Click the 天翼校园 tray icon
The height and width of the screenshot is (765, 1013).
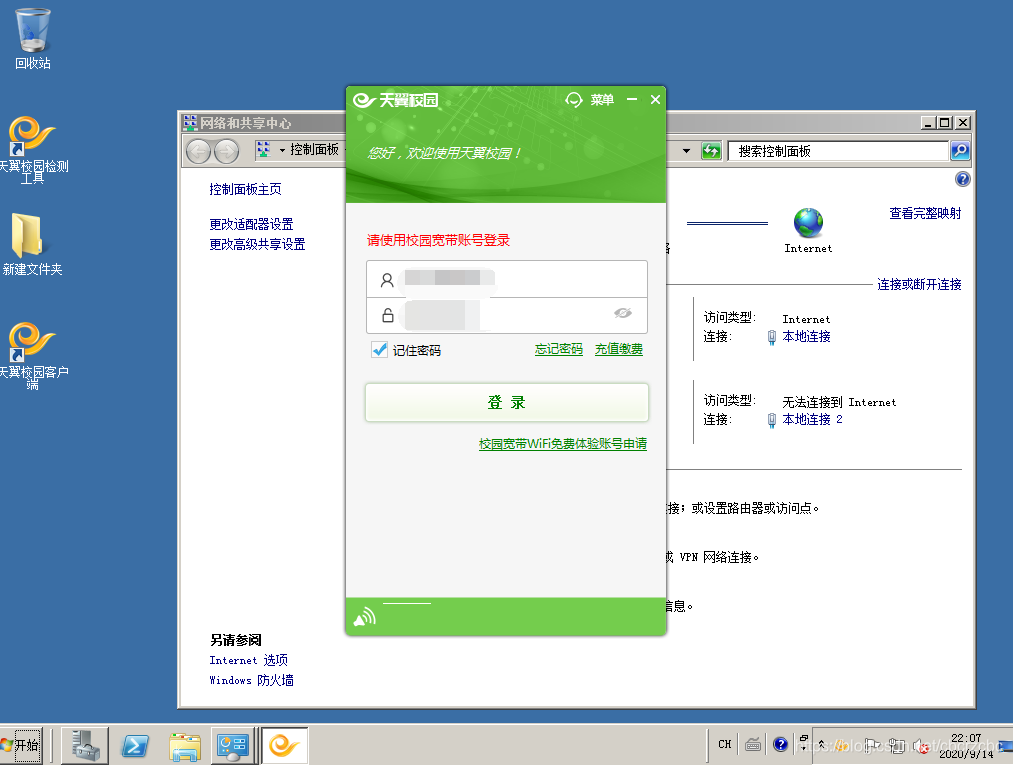(842, 746)
